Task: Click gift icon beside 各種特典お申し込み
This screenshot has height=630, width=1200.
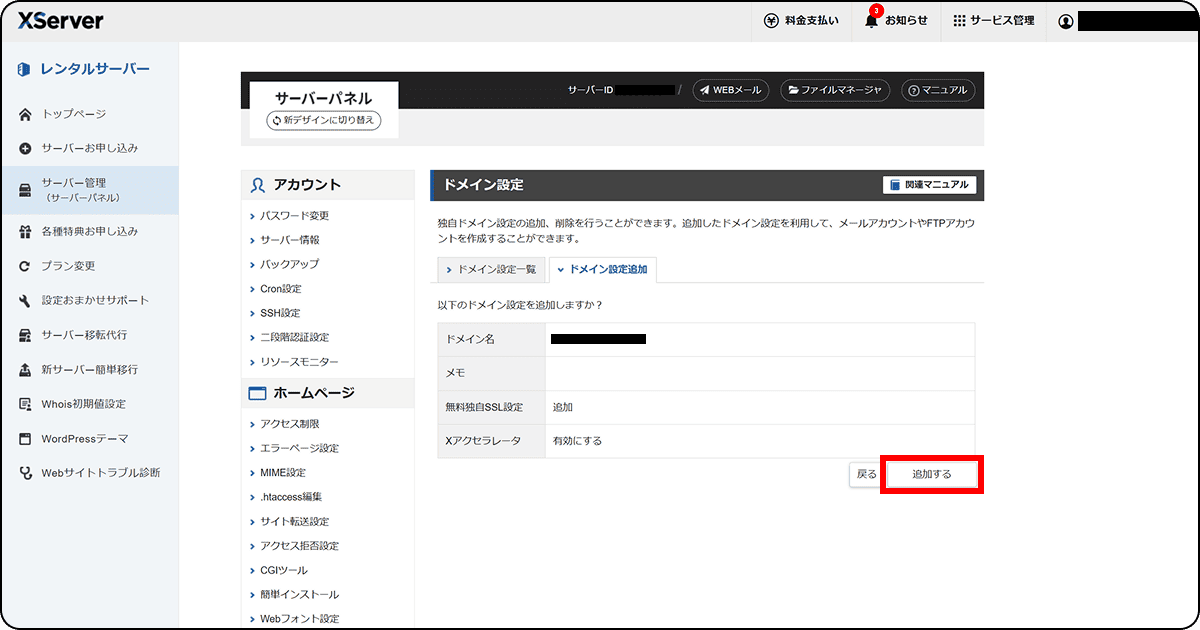Action: [x=26, y=231]
